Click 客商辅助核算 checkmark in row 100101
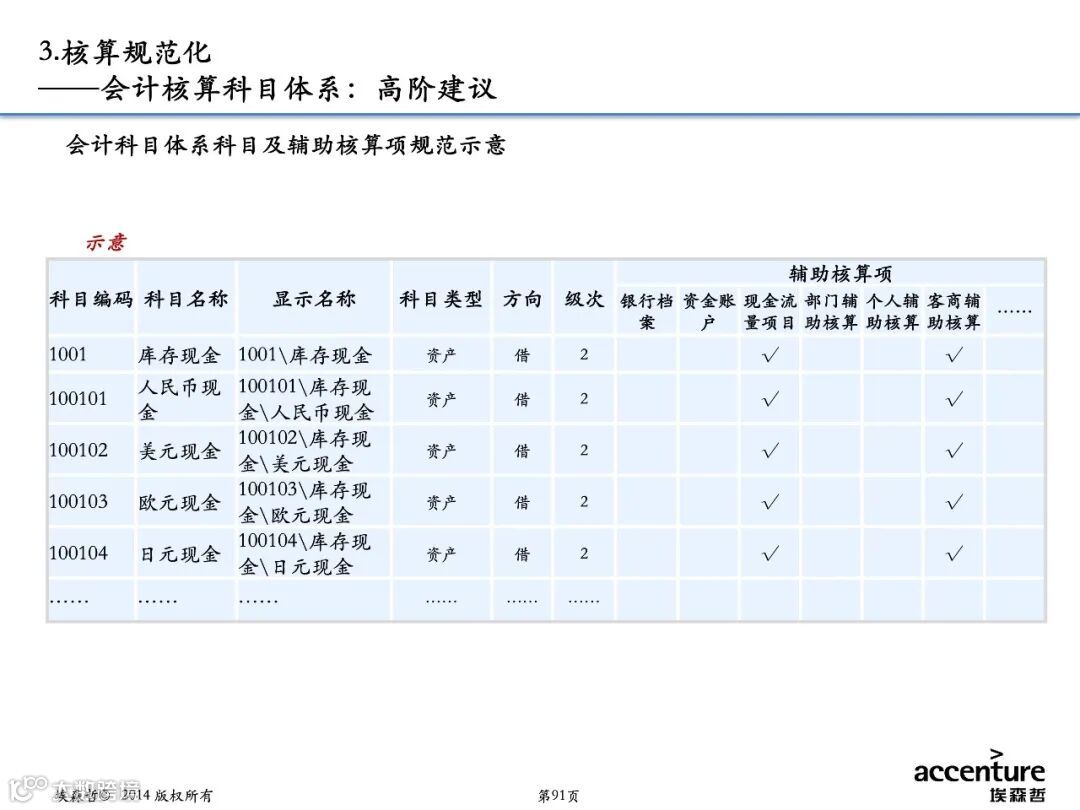1080x810 pixels. 954,399
